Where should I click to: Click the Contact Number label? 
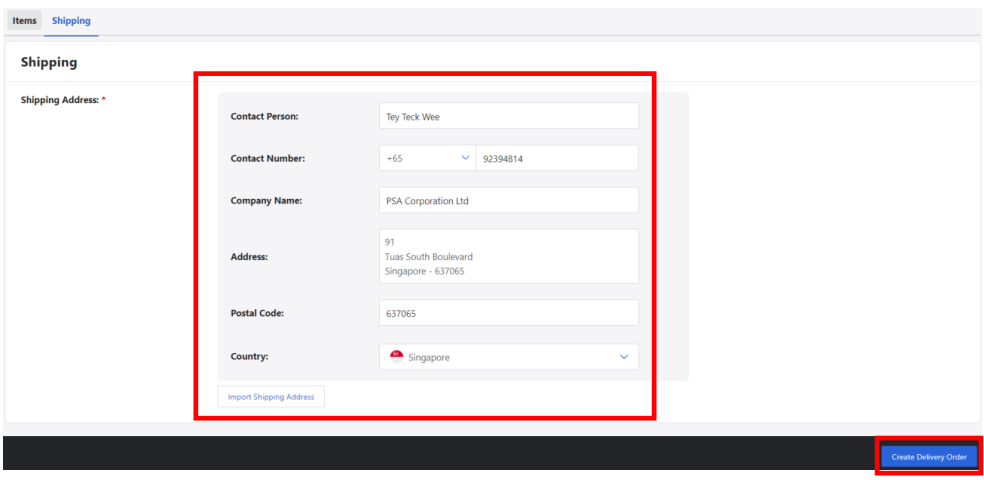(x=268, y=159)
